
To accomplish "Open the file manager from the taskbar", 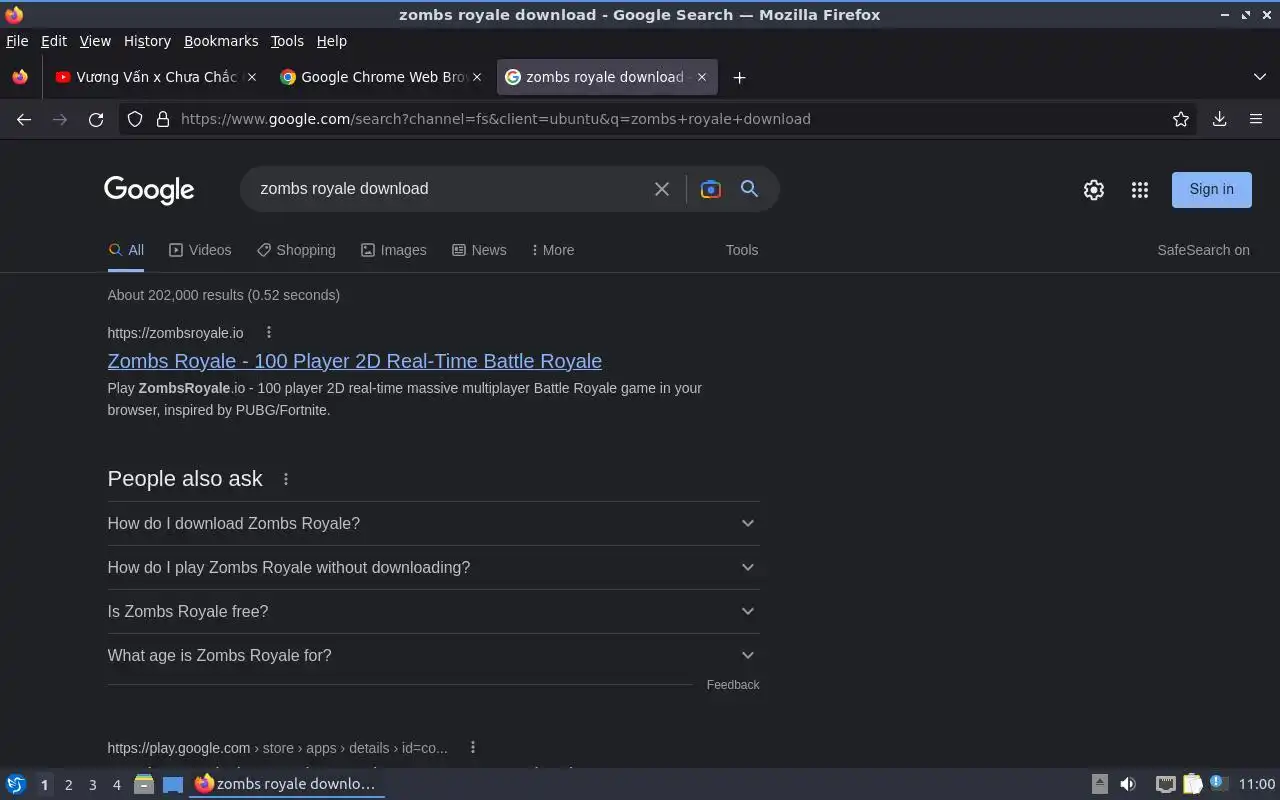I will (x=144, y=784).
